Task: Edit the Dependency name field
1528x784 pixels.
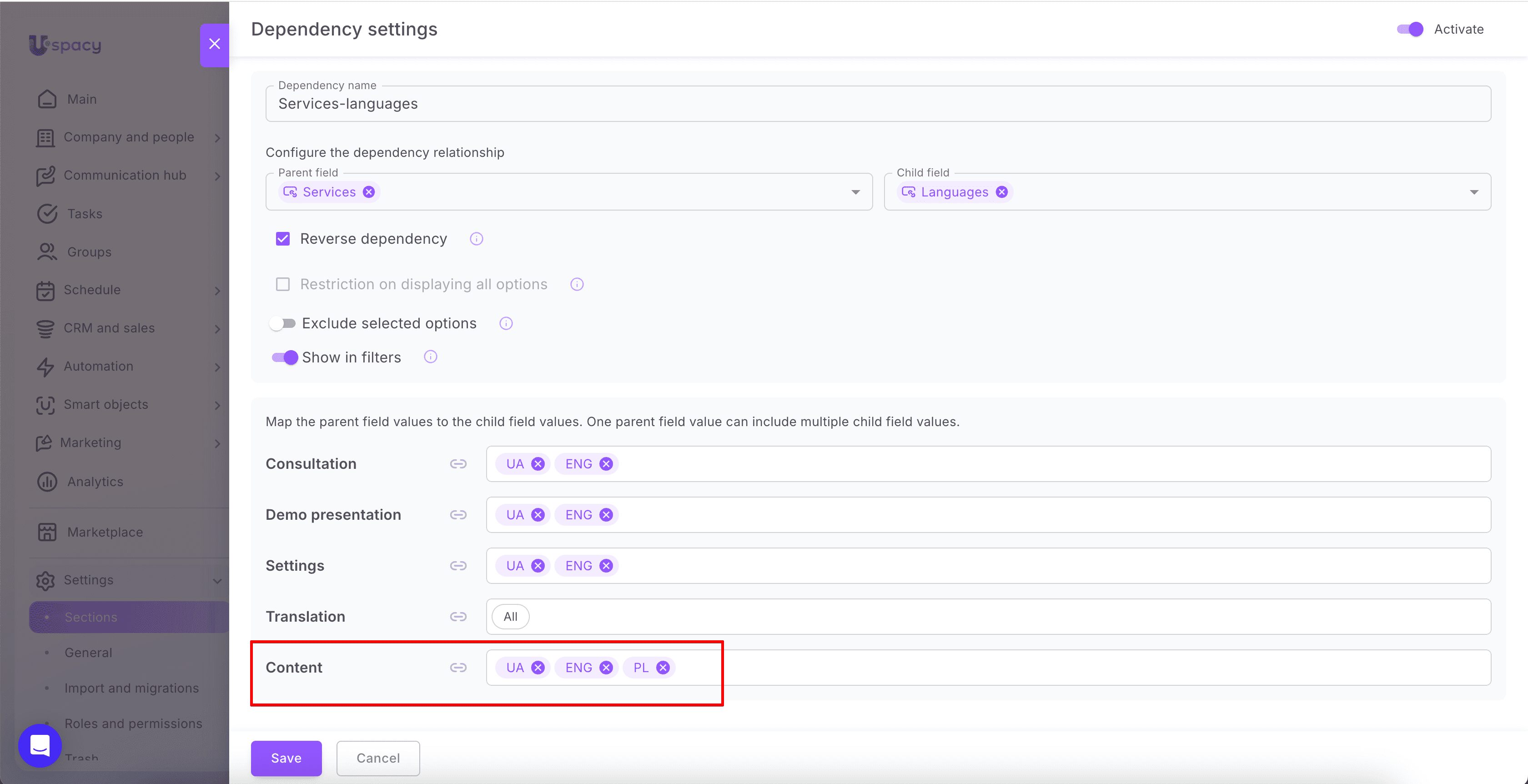Action: [878, 104]
